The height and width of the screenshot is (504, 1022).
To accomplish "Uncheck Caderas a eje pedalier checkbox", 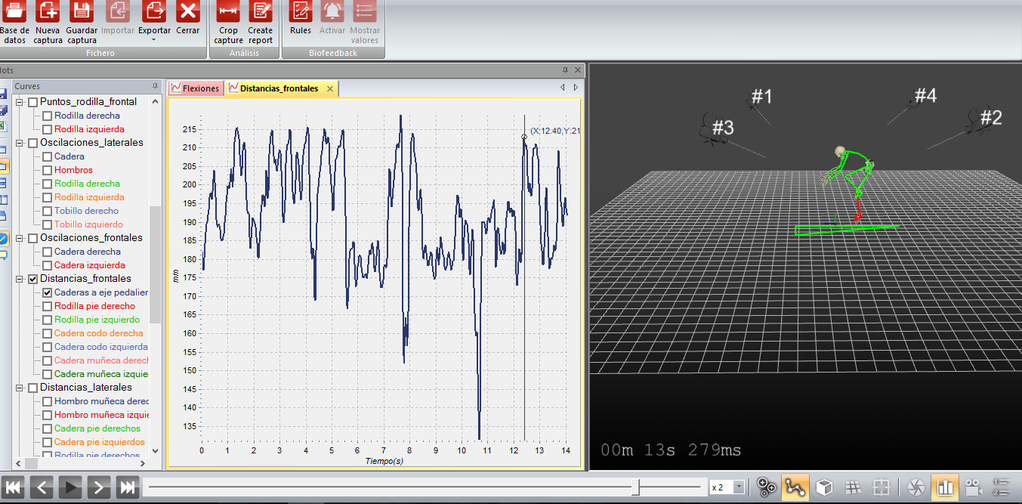I will pos(47,293).
